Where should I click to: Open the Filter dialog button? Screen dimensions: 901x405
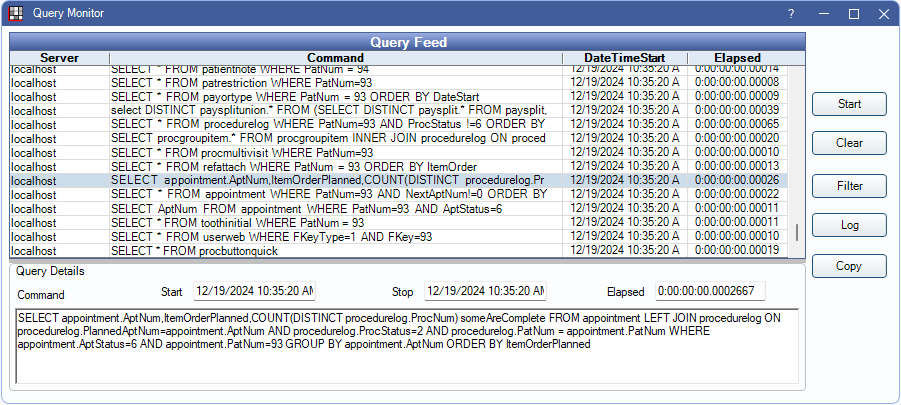click(x=849, y=186)
